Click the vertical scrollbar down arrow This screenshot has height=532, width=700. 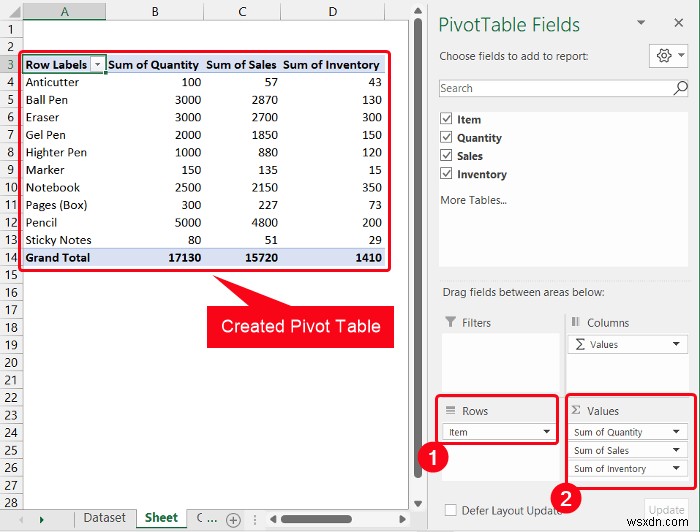point(418,504)
